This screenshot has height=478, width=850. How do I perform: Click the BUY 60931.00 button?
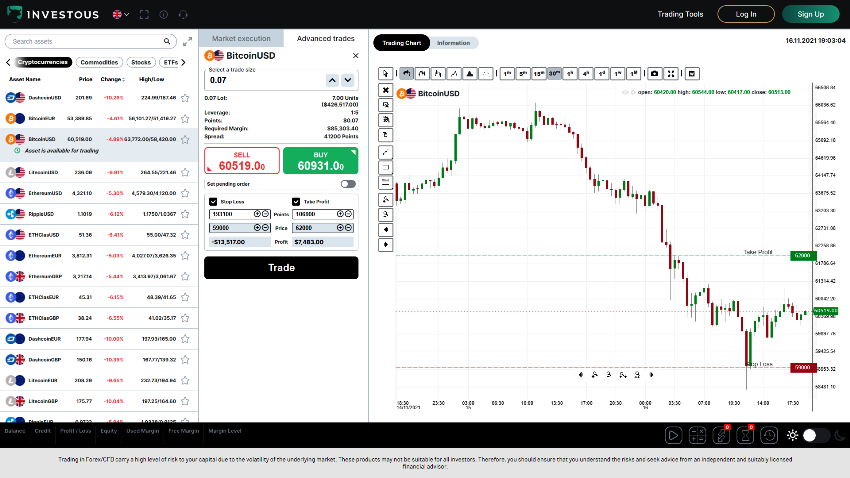[320, 161]
